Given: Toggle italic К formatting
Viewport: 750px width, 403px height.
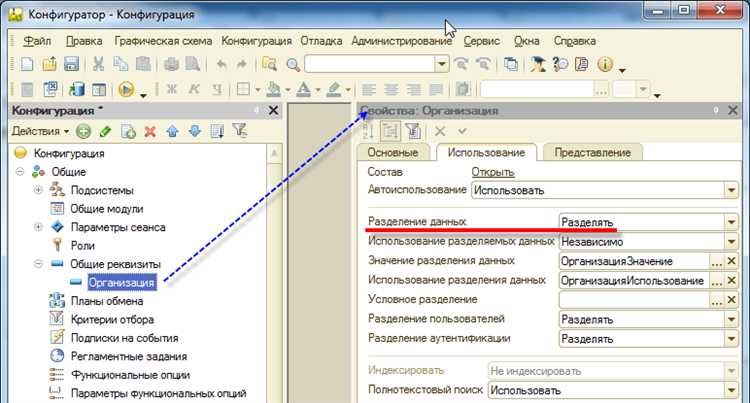Looking at the screenshot, I should 194,89.
